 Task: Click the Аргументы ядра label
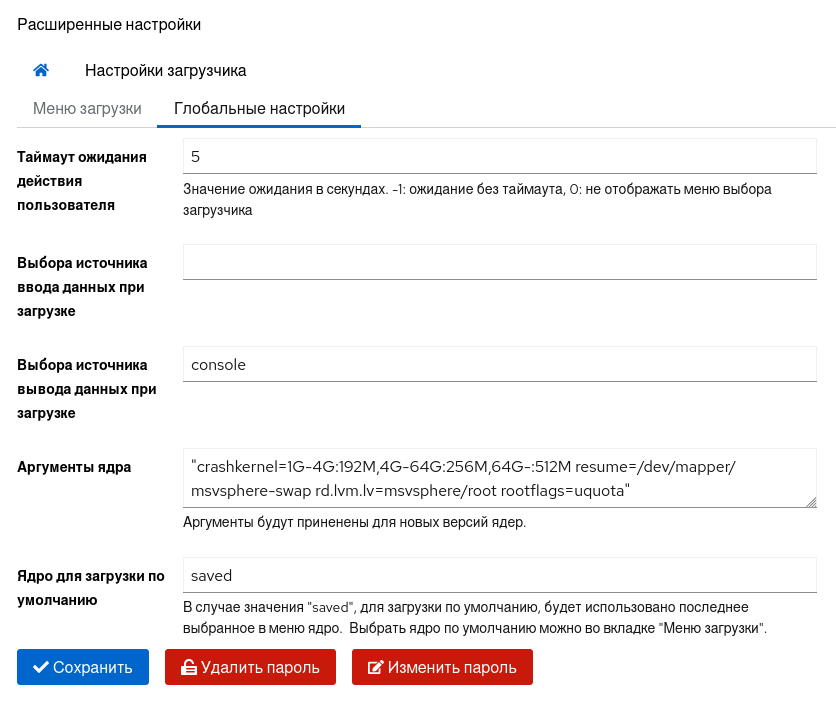pyautogui.click(x=74, y=467)
